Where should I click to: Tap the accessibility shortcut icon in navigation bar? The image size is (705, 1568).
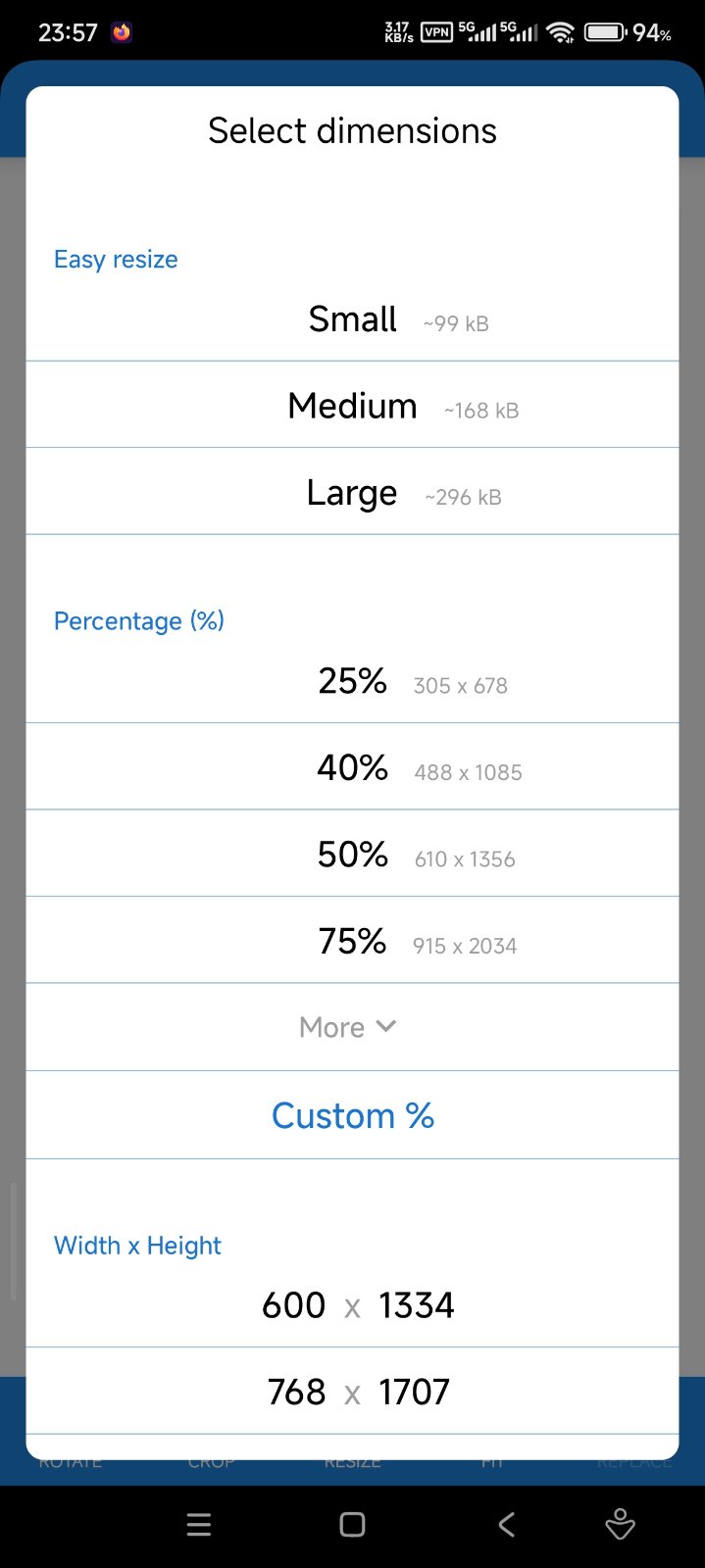tap(620, 1525)
